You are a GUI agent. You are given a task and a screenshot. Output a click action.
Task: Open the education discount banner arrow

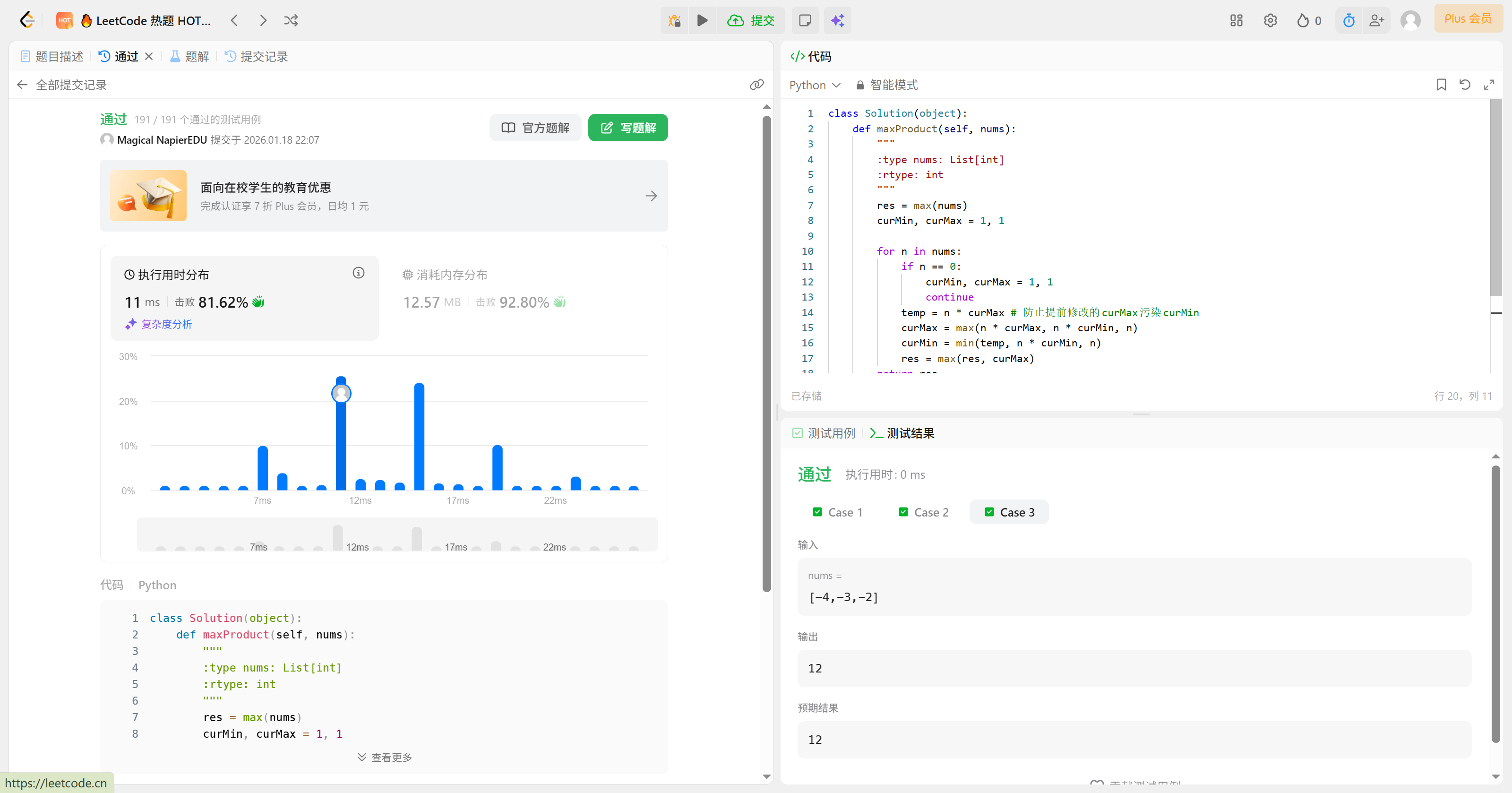click(651, 196)
